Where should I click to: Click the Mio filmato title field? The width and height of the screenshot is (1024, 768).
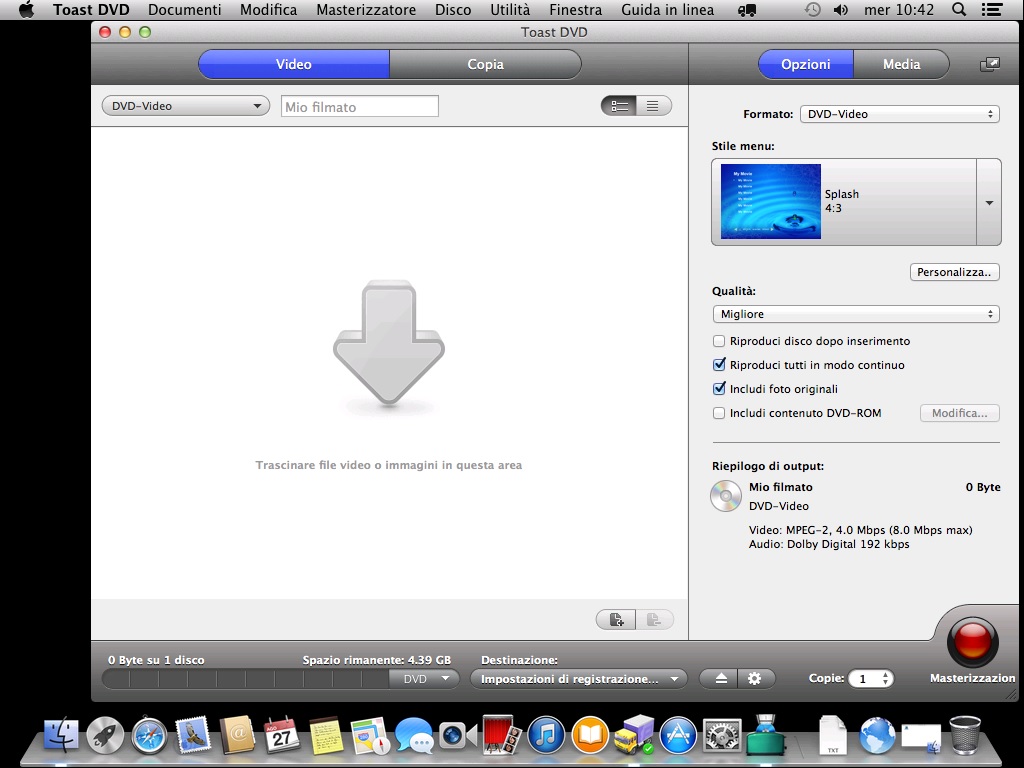pyautogui.click(x=360, y=106)
